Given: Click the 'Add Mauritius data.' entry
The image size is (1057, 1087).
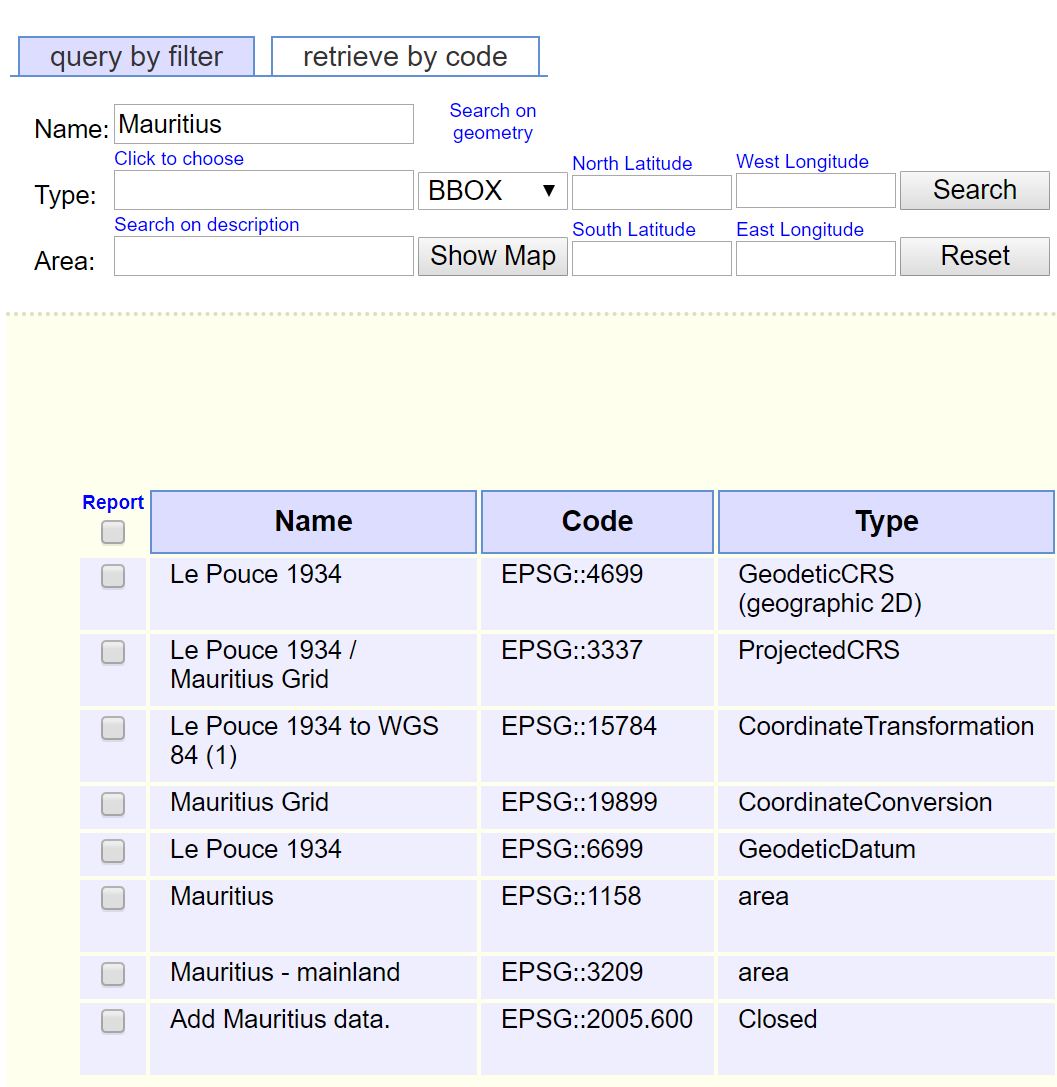Looking at the screenshot, I should point(280,1020).
